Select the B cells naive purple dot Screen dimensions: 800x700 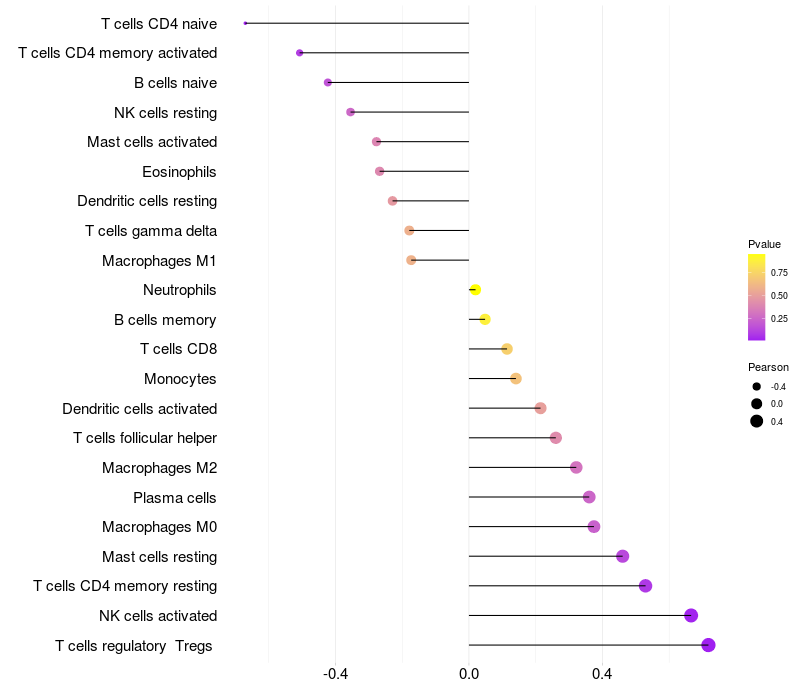point(328,83)
